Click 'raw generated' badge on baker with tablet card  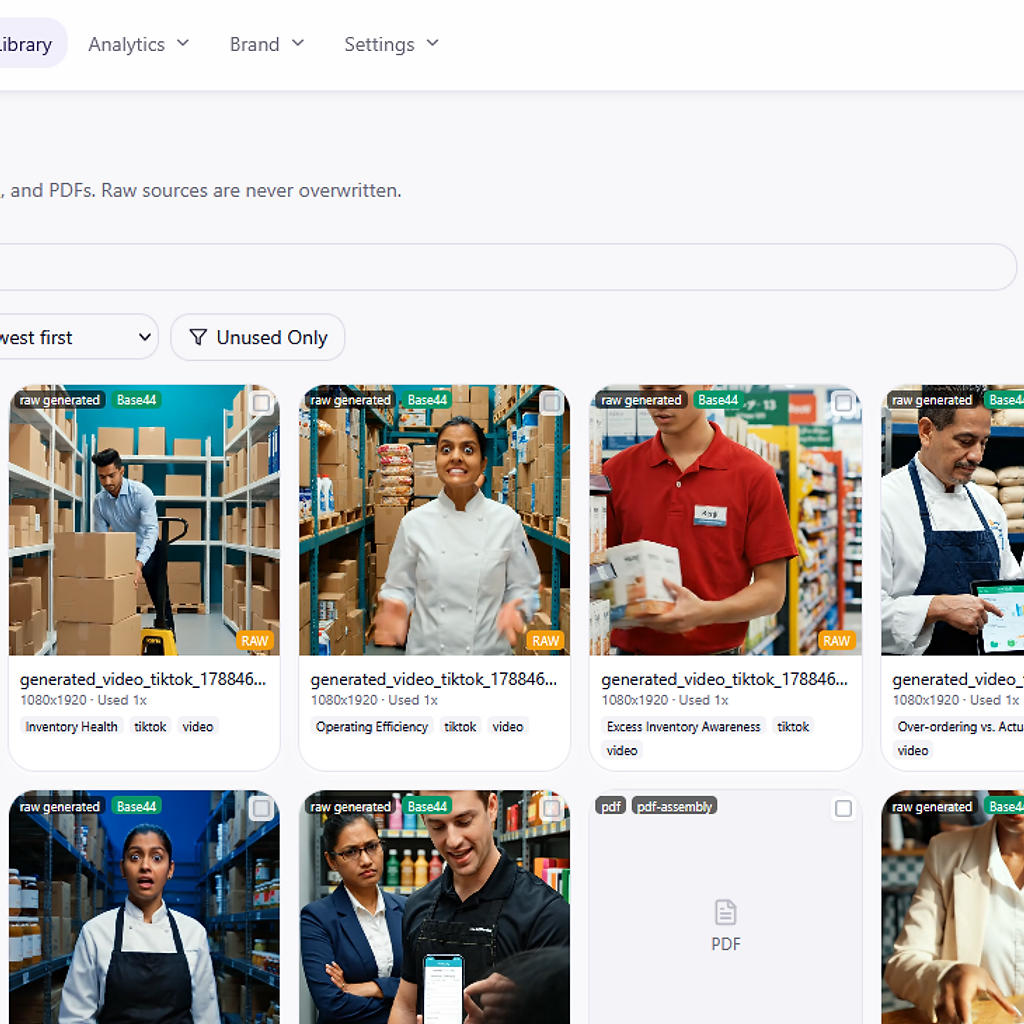[933, 400]
